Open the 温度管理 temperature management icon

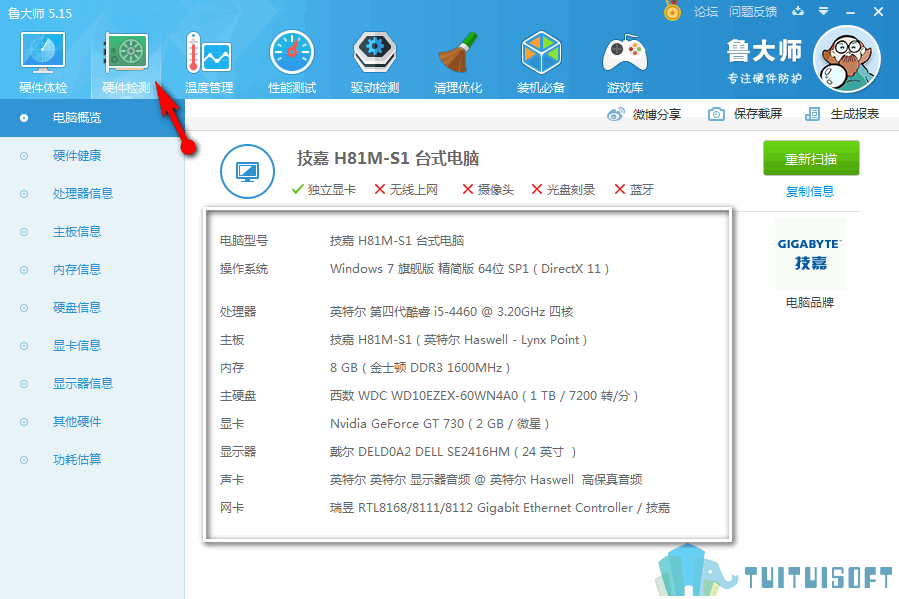tap(209, 62)
